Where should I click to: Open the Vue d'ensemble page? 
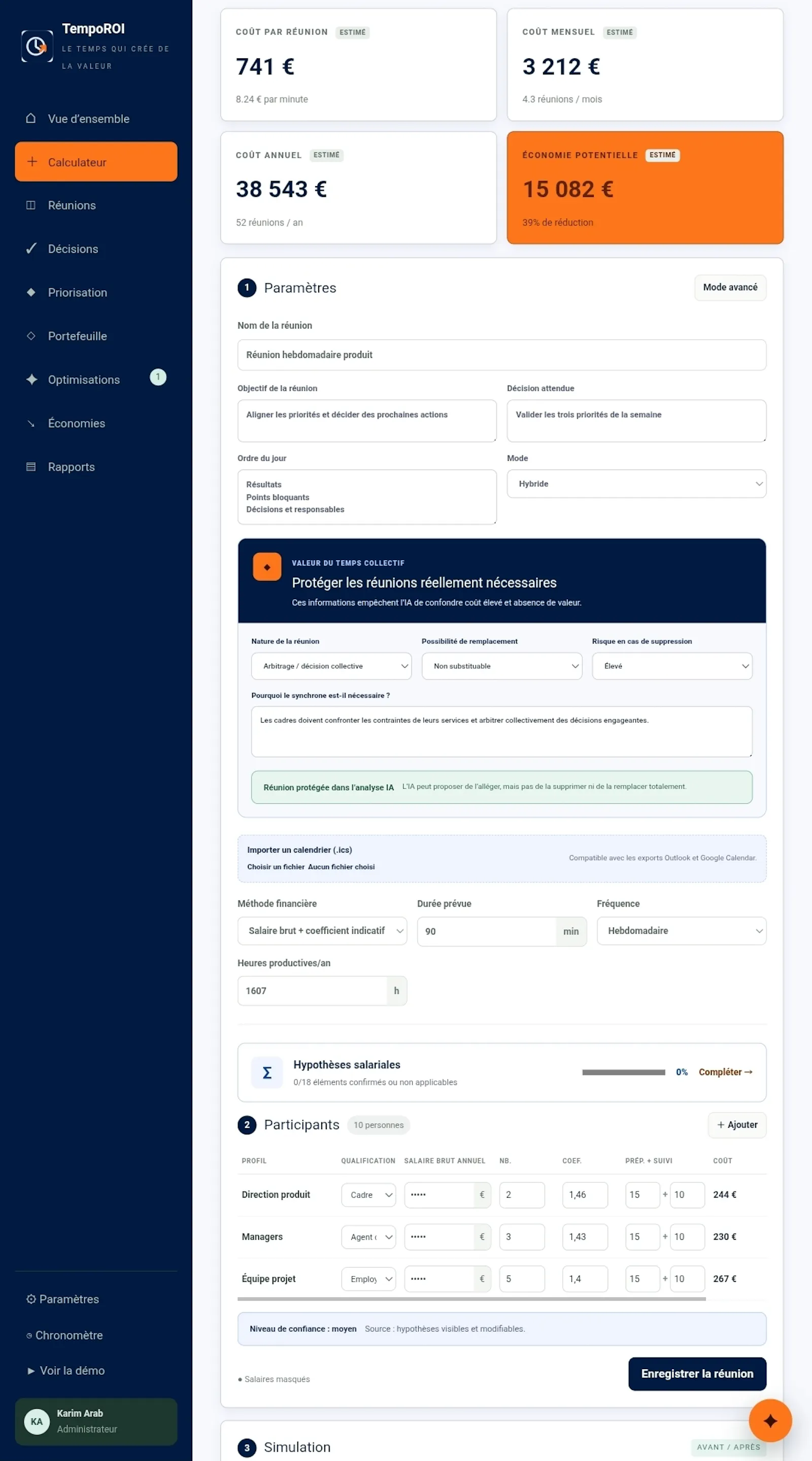pyautogui.click(x=96, y=119)
